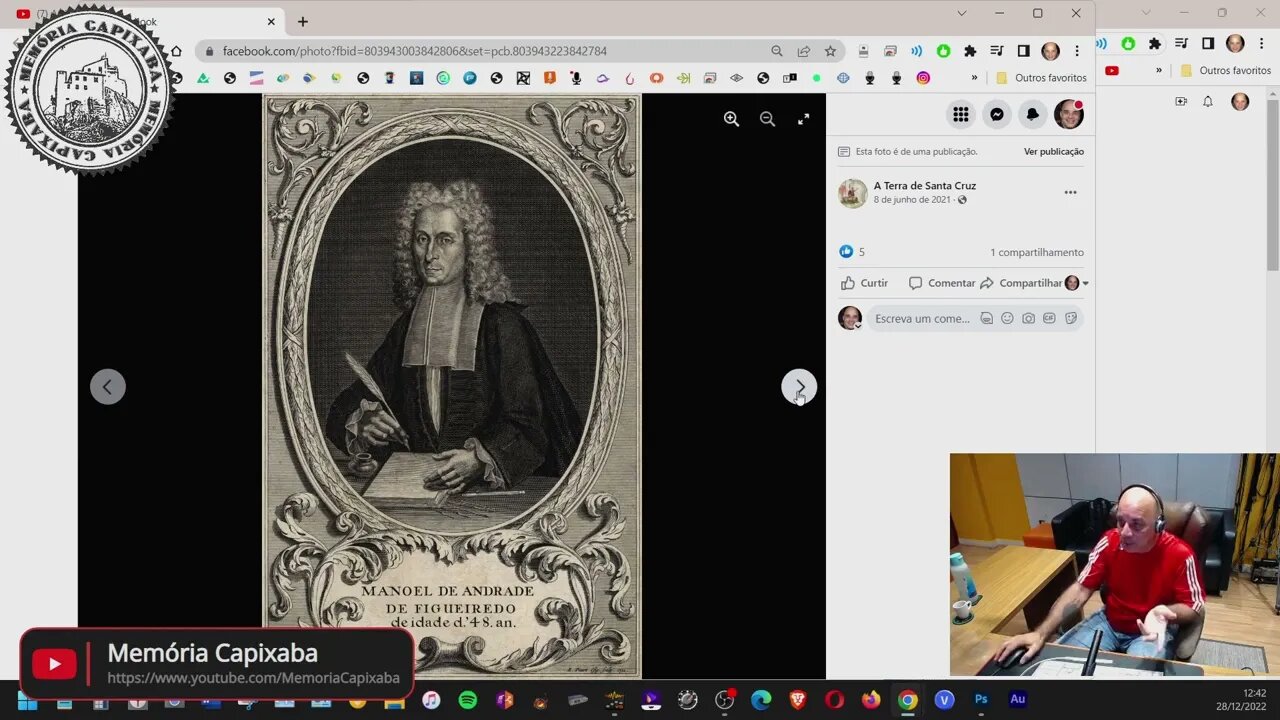This screenshot has height=720, width=1280.
Task: Open Photoshop from the taskbar
Action: [x=981, y=700]
